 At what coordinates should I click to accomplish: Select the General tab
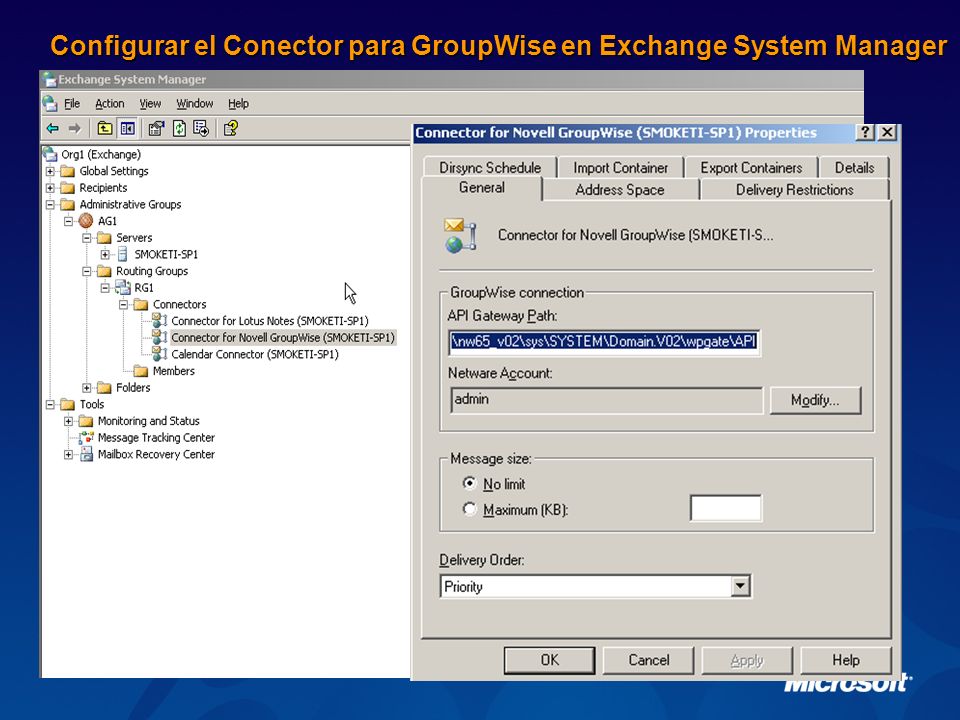coord(482,188)
